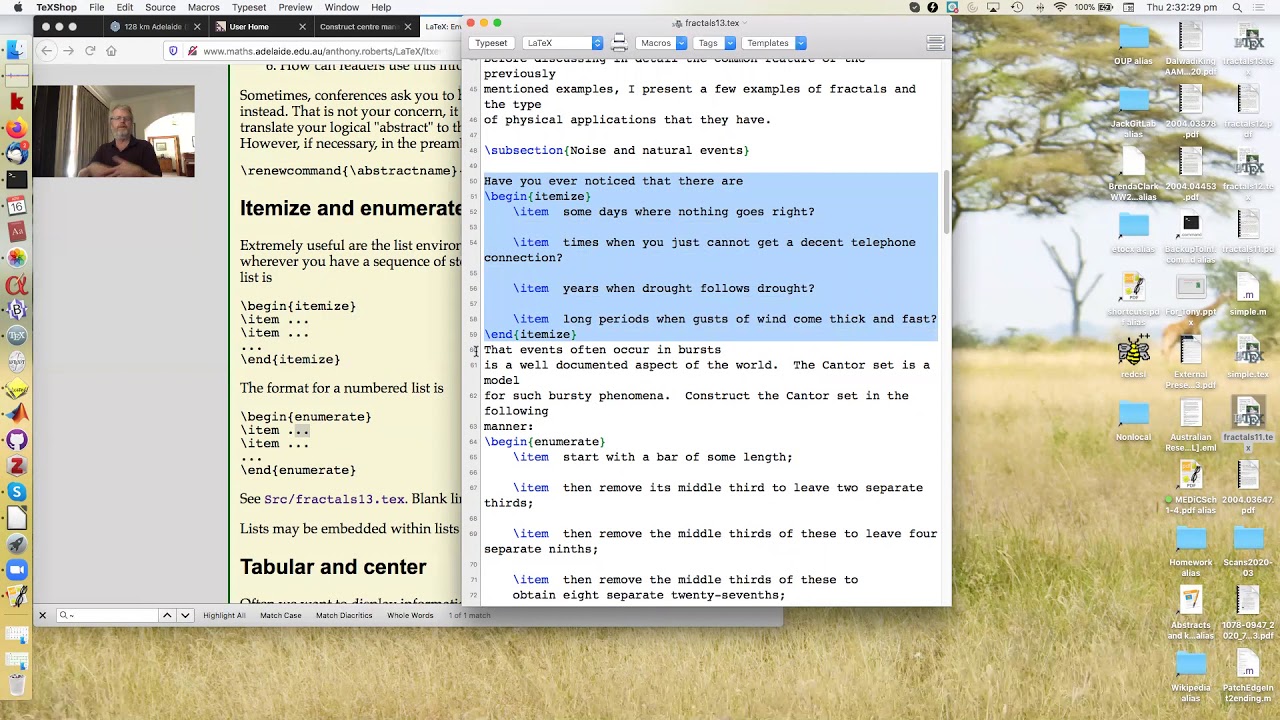The width and height of the screenshot is (1280, 720).
Task: Open Firefox from the Dock
Action: pyautogui.click(x=16, y=128)
